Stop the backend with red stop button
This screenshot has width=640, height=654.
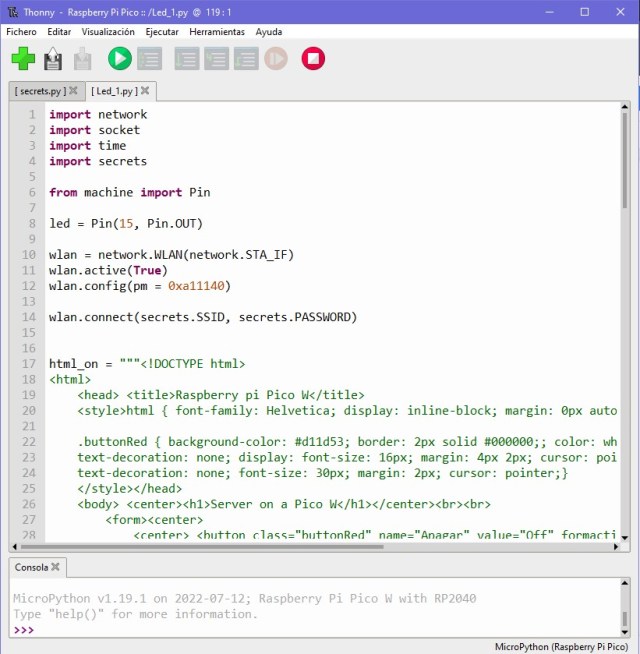click(x=313, y=58)
